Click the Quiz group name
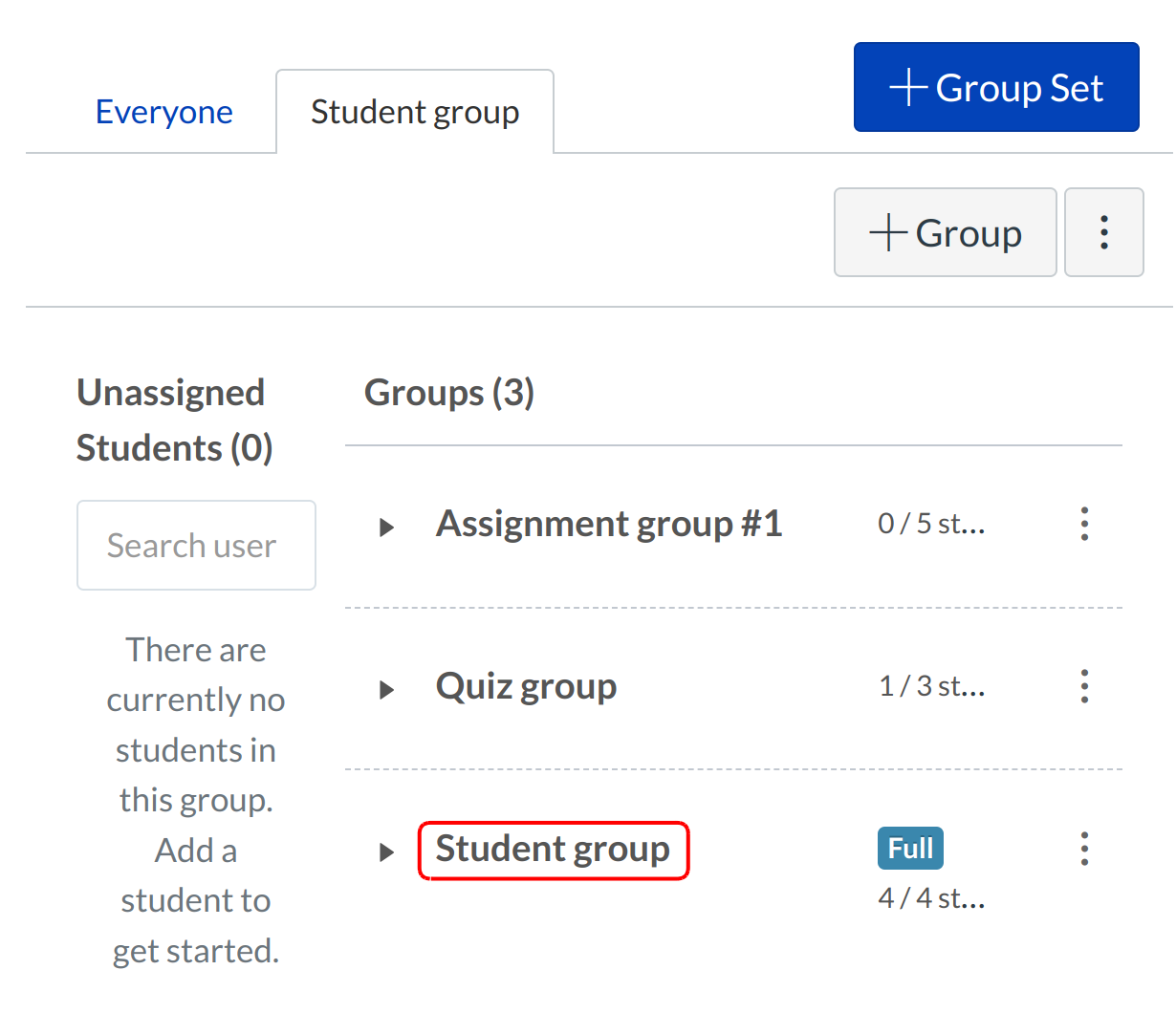This screenshot has height=1013, width=1176. pos(526,686)
